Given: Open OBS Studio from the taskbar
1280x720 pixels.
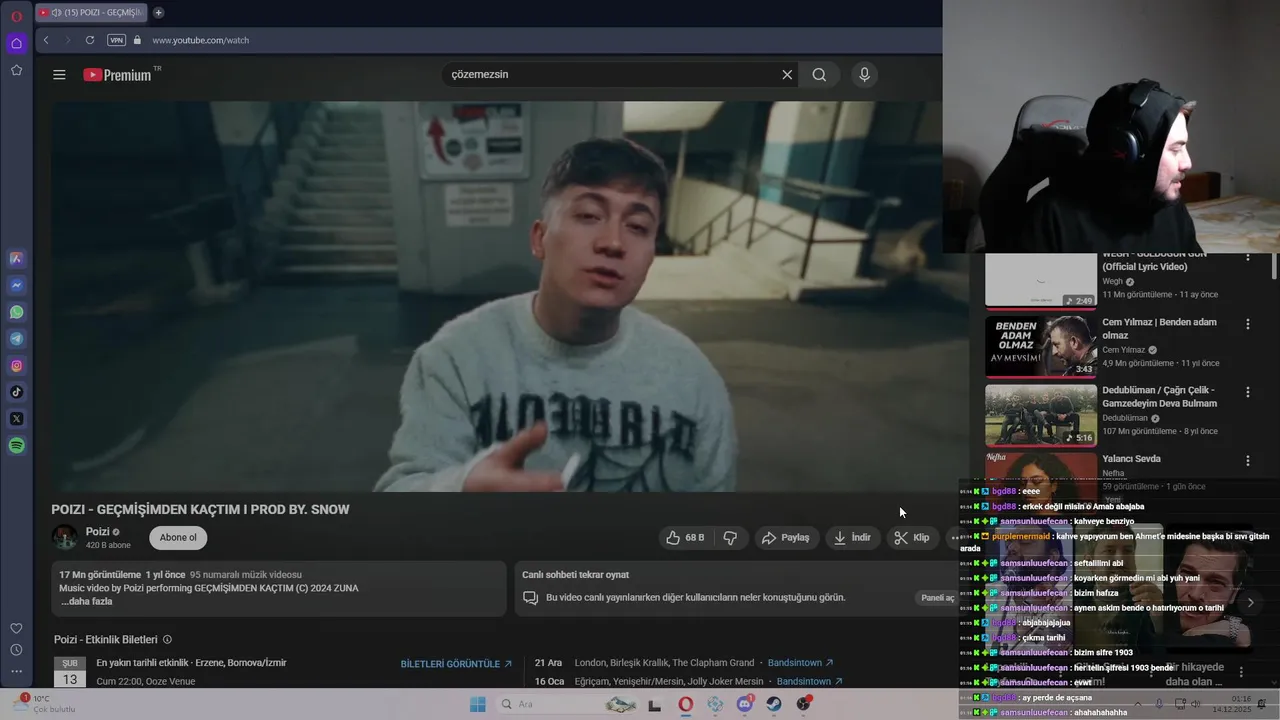Looking at the screenshot, I should (x=804, y=704).
